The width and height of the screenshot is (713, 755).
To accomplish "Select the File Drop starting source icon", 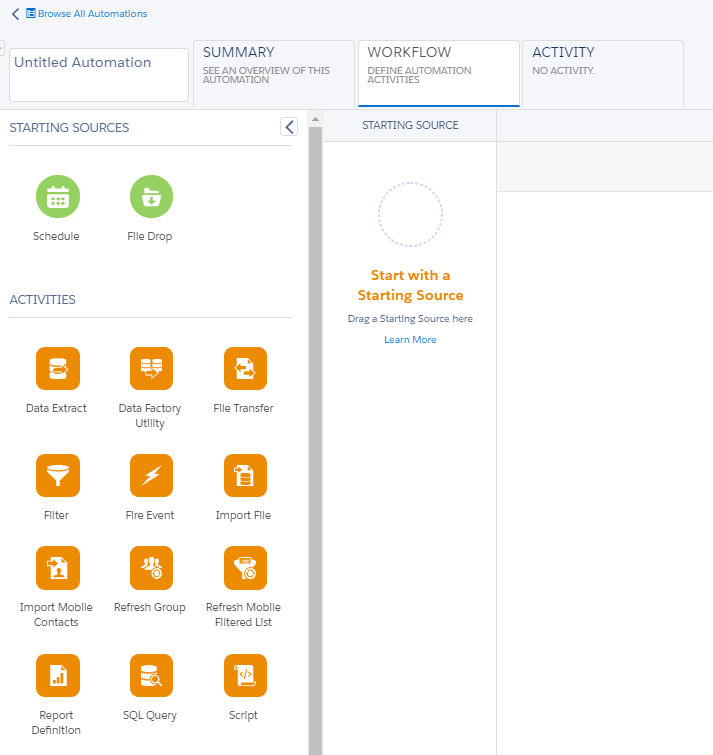I will click(151, 197).
